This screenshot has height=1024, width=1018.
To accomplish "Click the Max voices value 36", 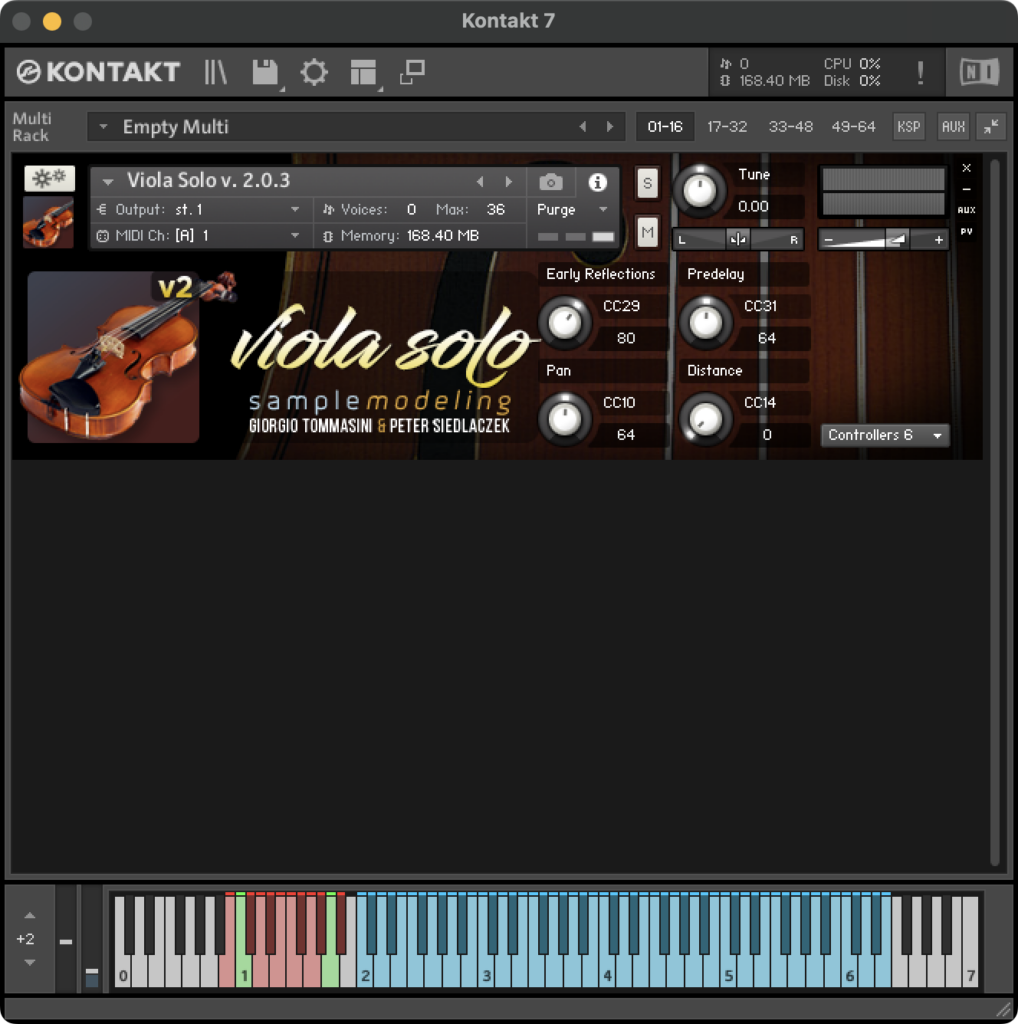I will (496, 210).
